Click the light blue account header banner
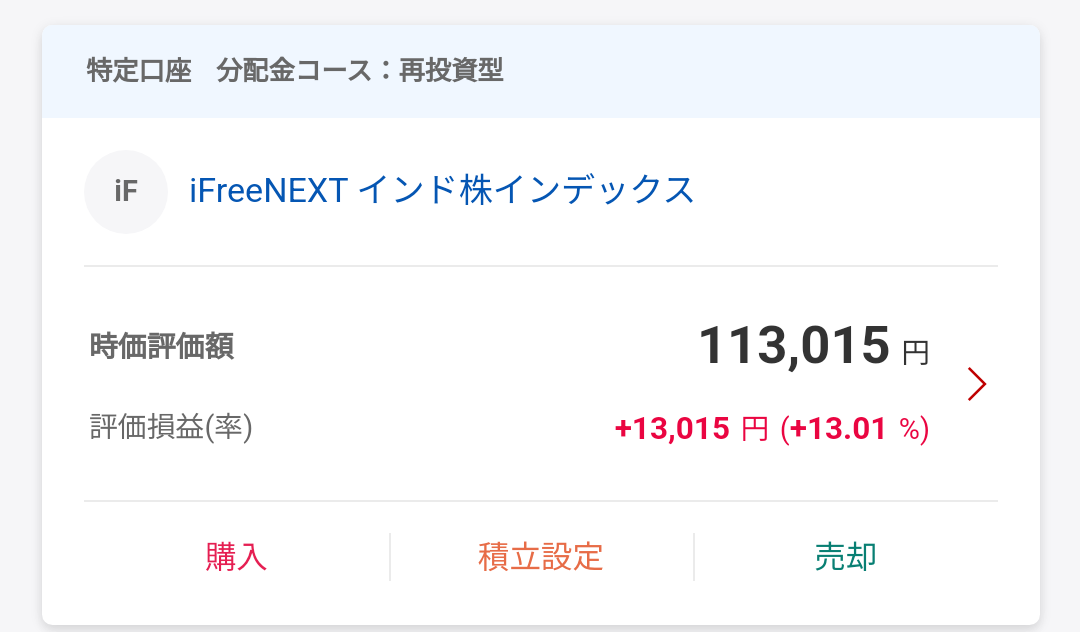Screen dimensions: 1080x632 (x=541, y=72)
